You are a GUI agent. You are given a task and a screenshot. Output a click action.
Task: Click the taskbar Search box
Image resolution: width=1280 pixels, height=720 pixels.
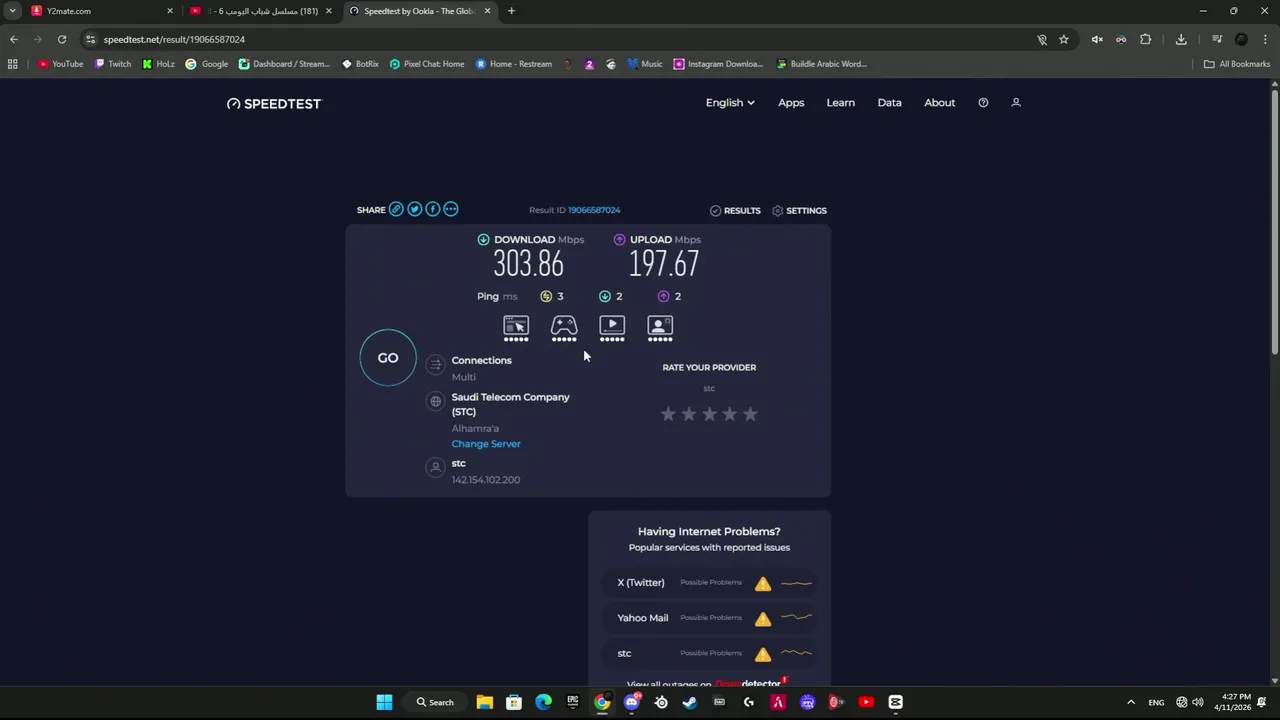(435, 702)
